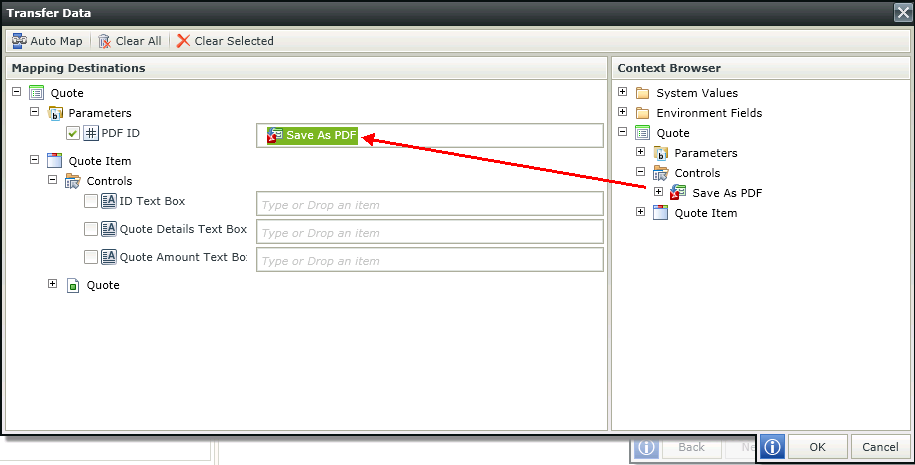Click the red X Clear Selected icon

[183, 41]
